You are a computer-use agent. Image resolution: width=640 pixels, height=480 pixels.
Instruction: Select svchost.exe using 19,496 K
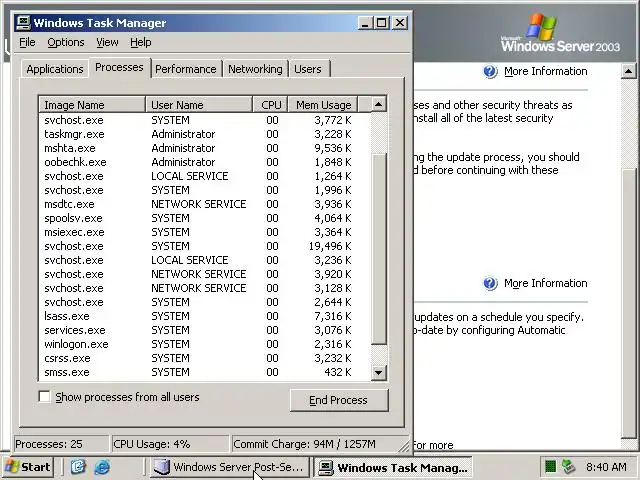tap(205, 246)
